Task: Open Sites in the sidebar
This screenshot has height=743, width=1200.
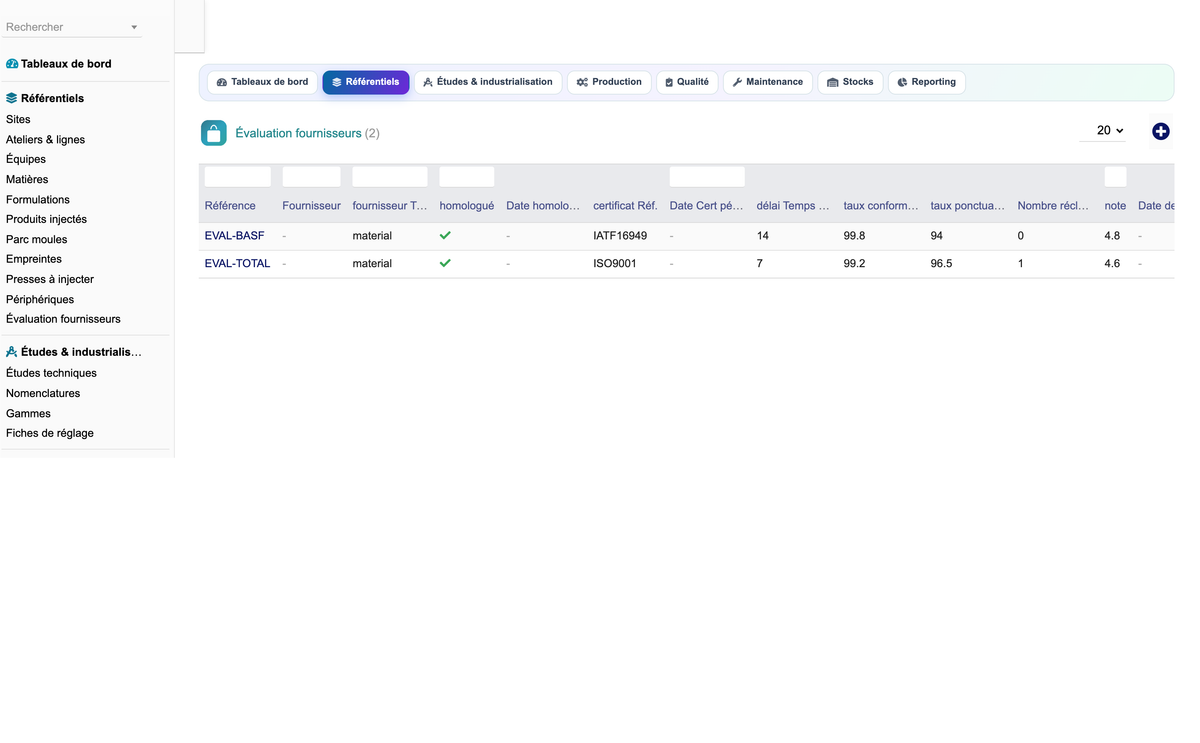Action: point(18,119)
